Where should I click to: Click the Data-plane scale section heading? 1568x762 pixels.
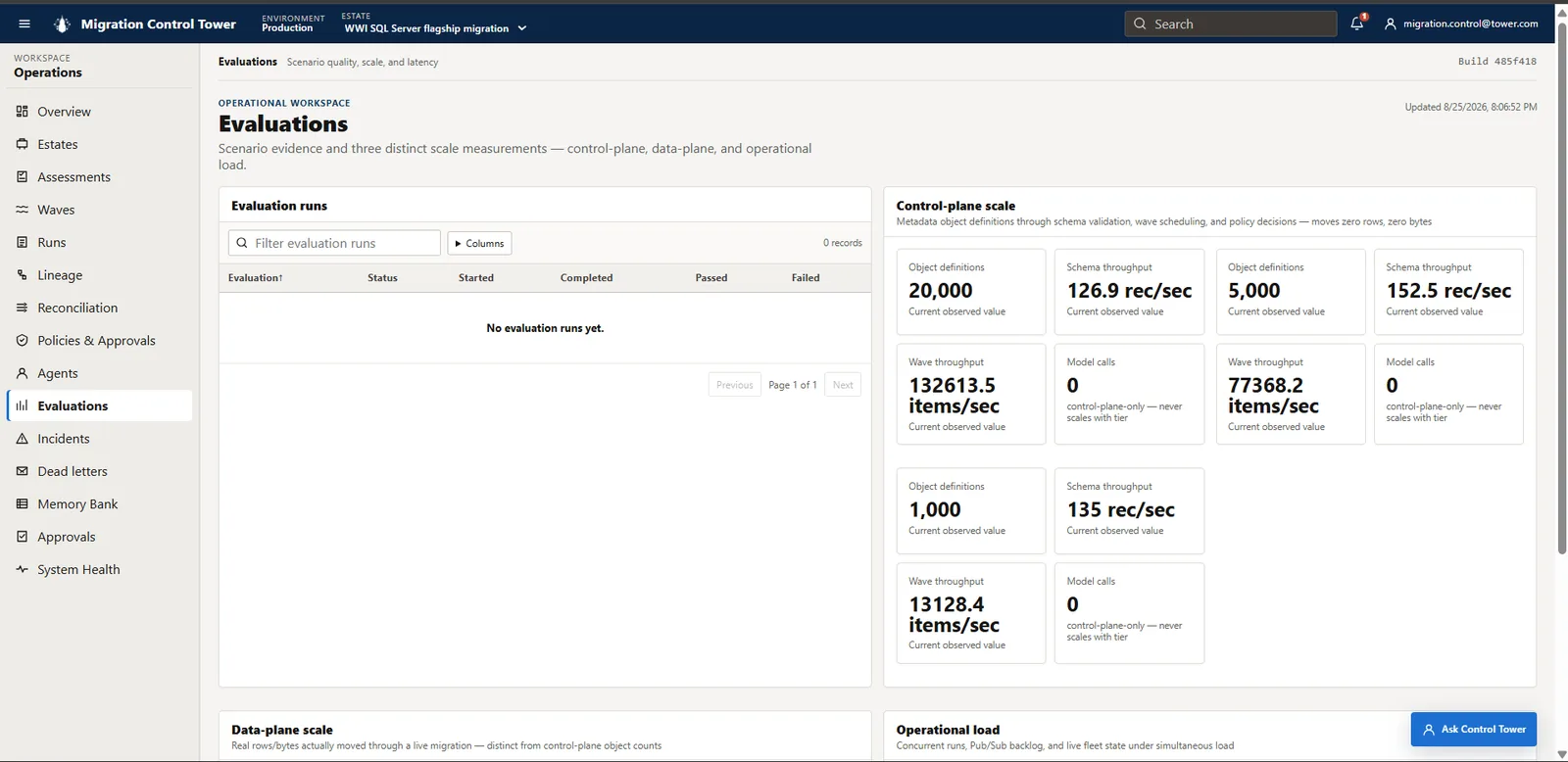point(282,730)
